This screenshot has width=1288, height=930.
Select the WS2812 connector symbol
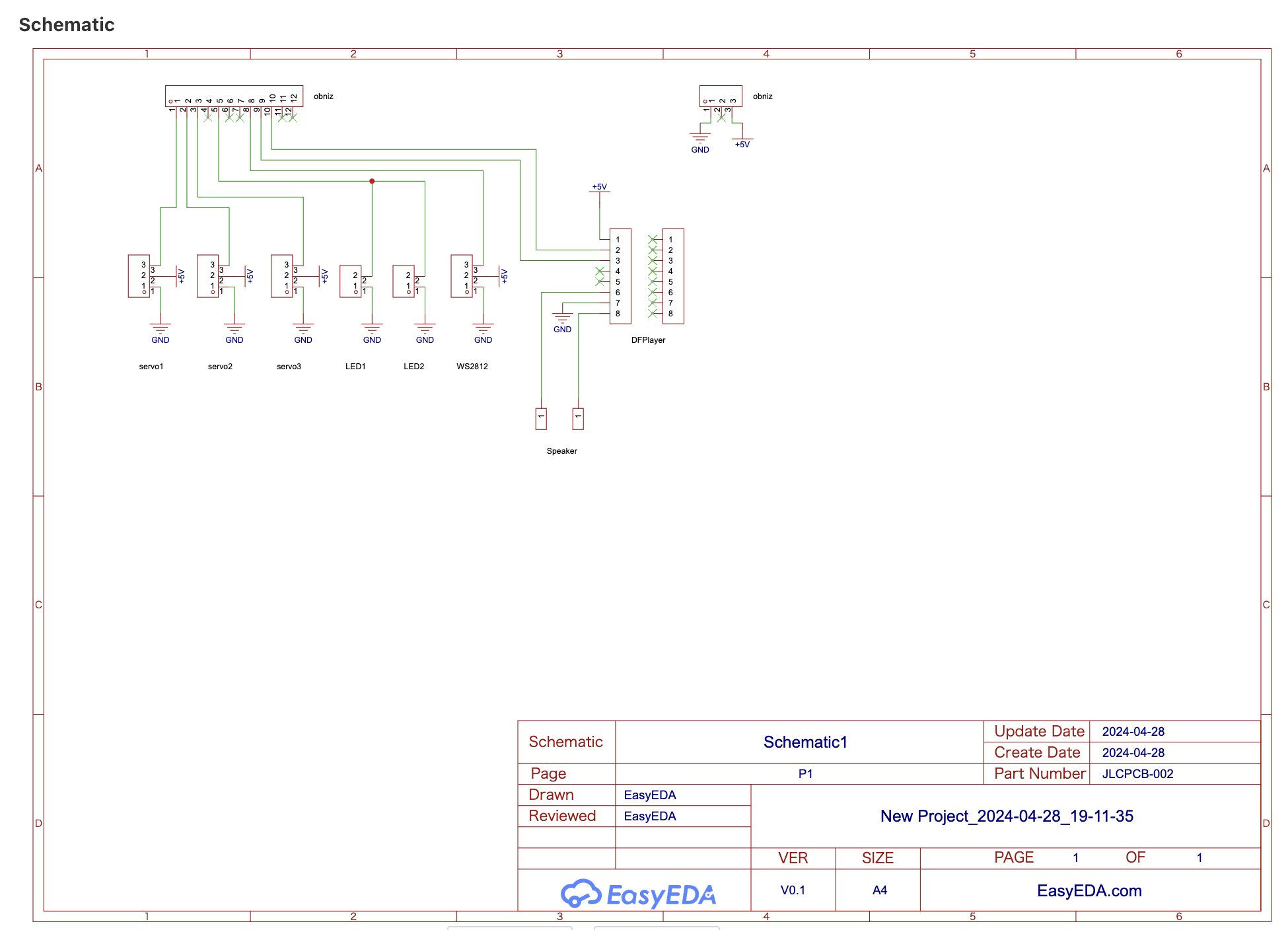(x=461, y=276)
